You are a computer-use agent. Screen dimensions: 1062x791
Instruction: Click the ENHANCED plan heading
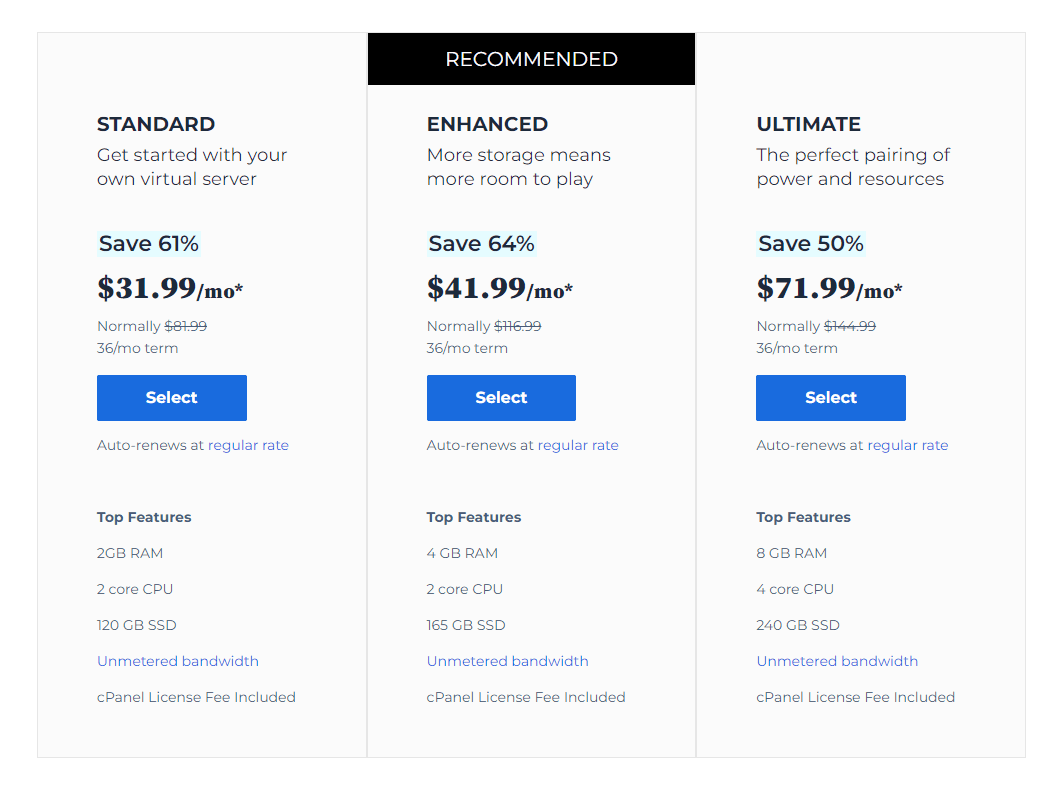click(x=487, y=124)
